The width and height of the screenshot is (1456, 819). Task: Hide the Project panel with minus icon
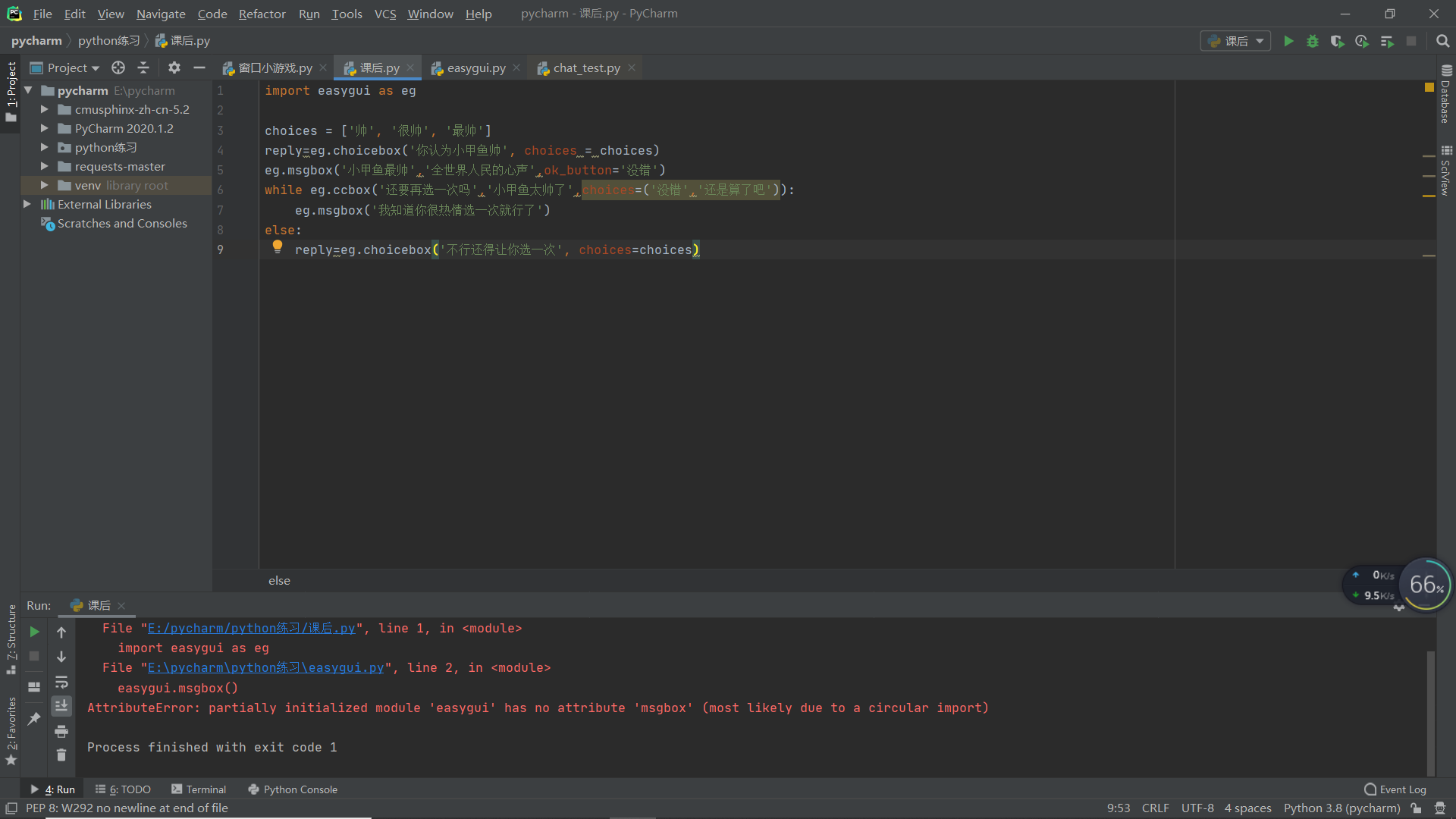click(199, 67)
